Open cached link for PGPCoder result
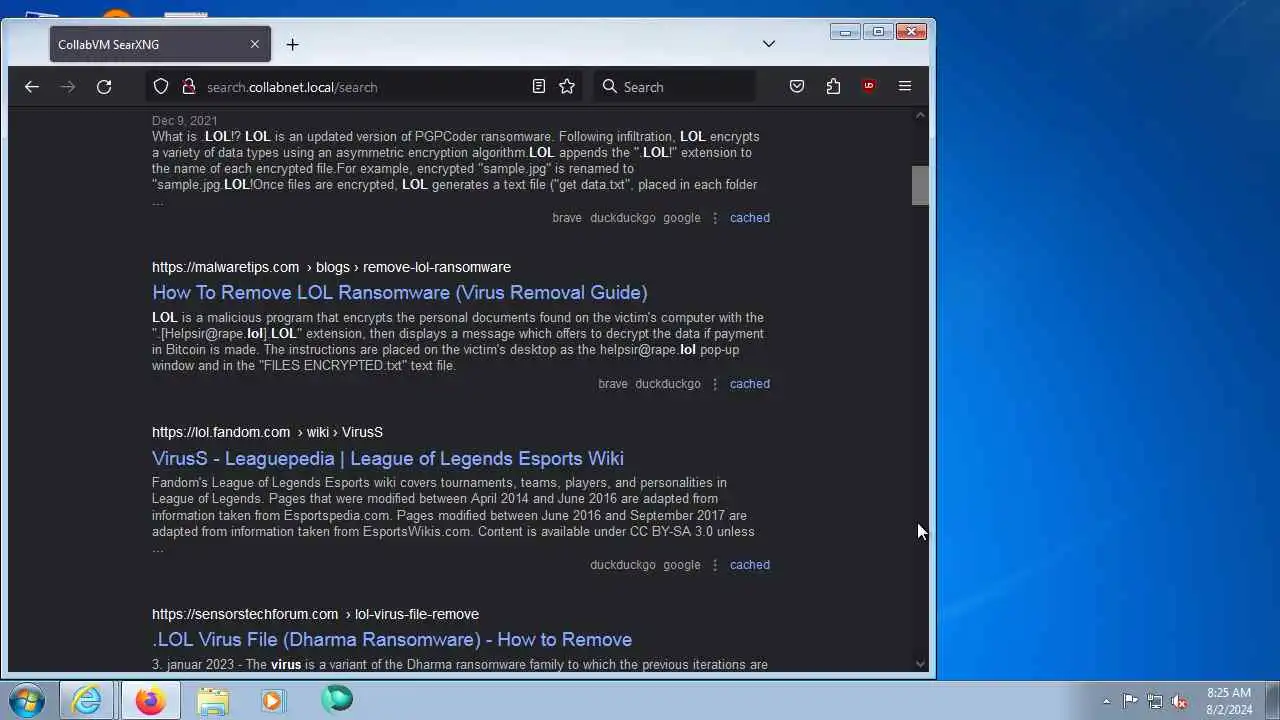The height and width of the screenshot is (720, 1280). [750, 218]
